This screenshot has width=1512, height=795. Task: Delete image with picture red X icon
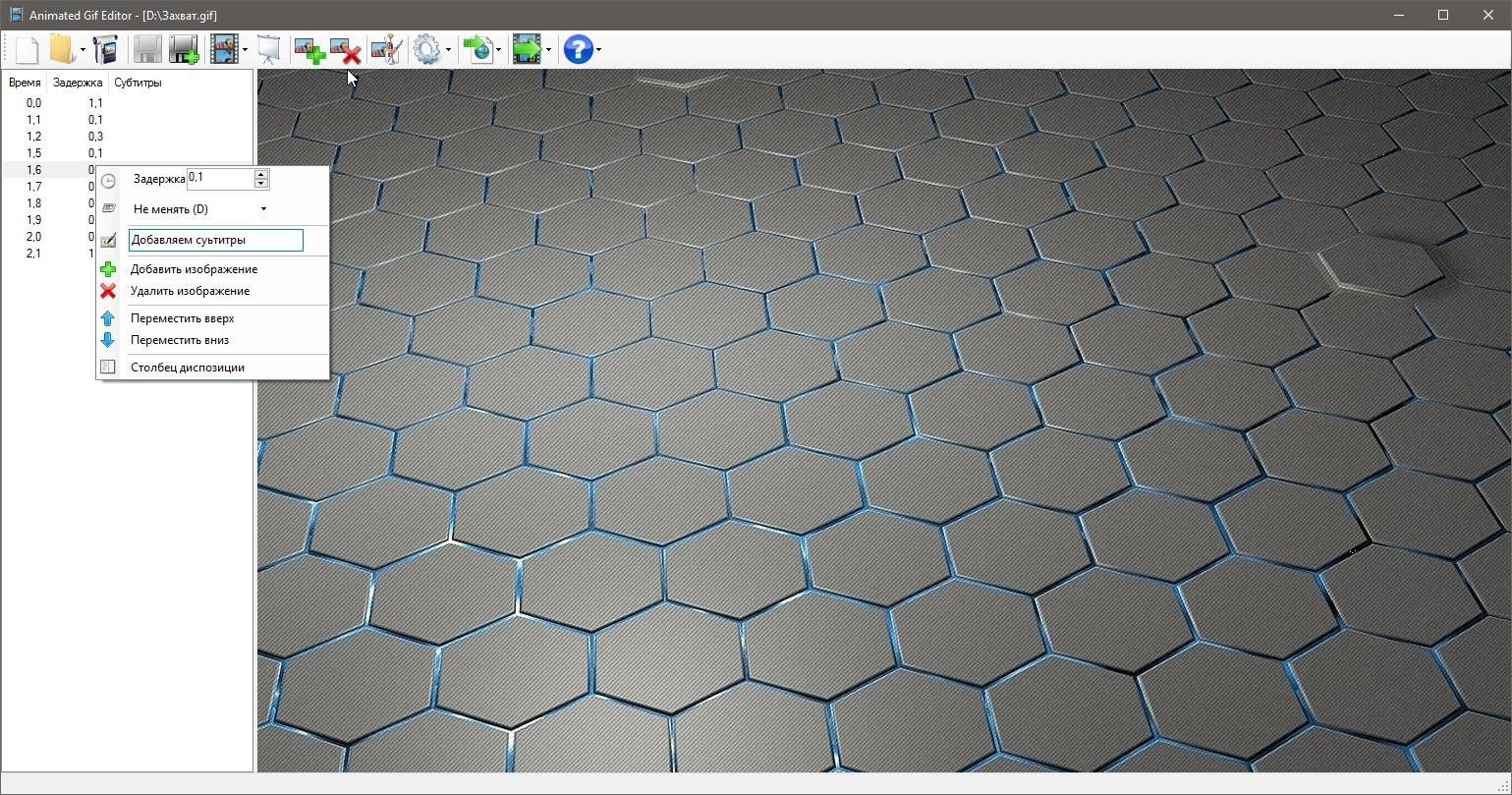click(x=346, y=49)
